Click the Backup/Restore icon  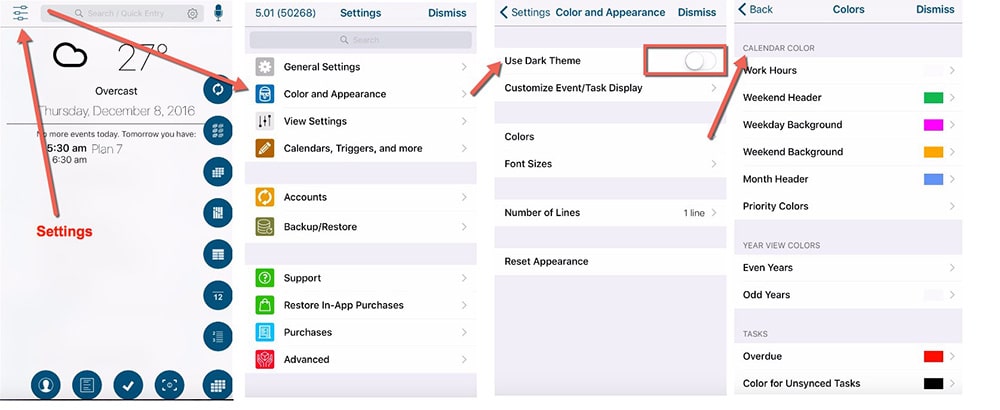coord(265,226)
